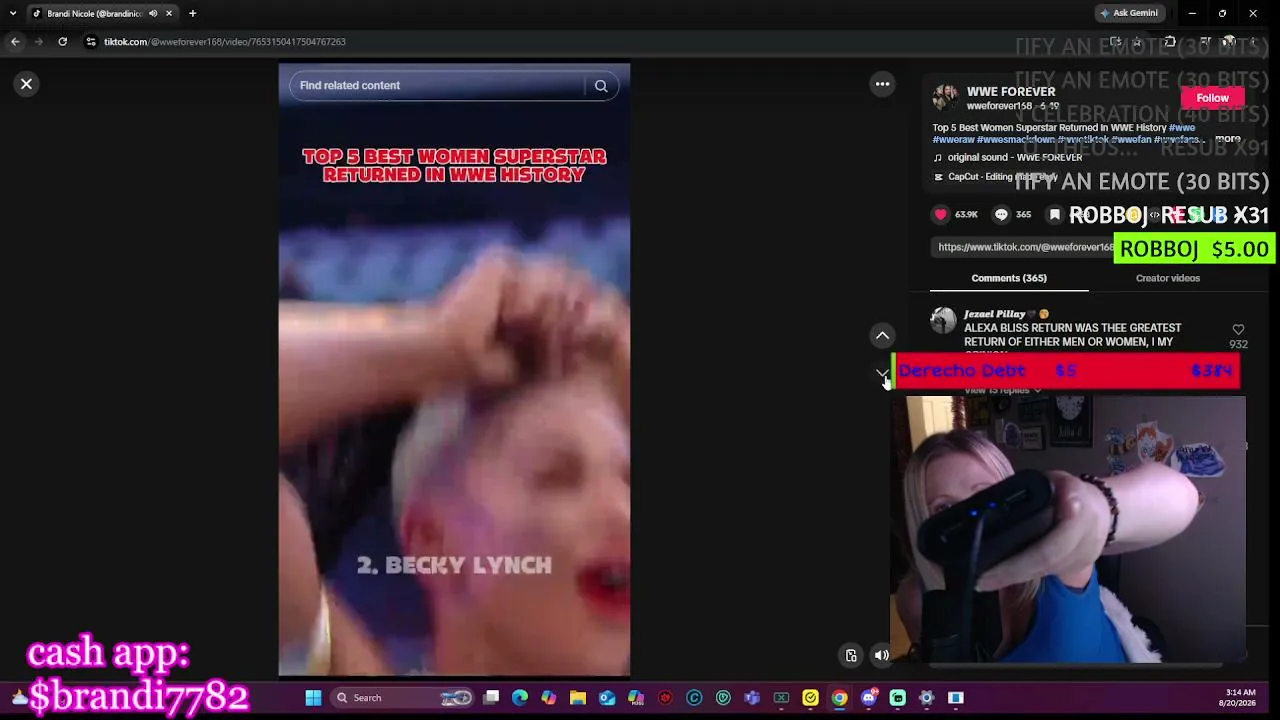Viewport: 1280px width, 720px height.
Task: Open Jezael Pillay's profile picture
Action: 943,320
